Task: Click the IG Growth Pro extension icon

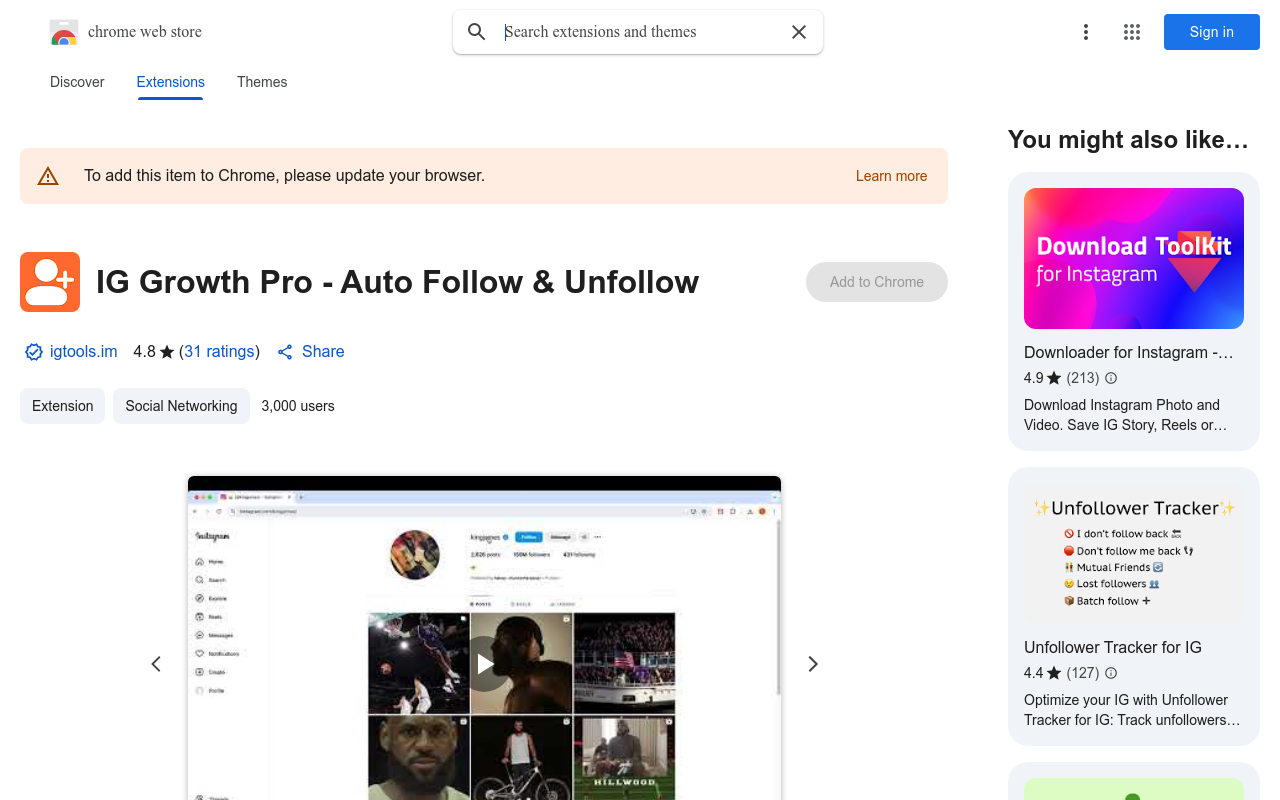Action: click(50, 282)
